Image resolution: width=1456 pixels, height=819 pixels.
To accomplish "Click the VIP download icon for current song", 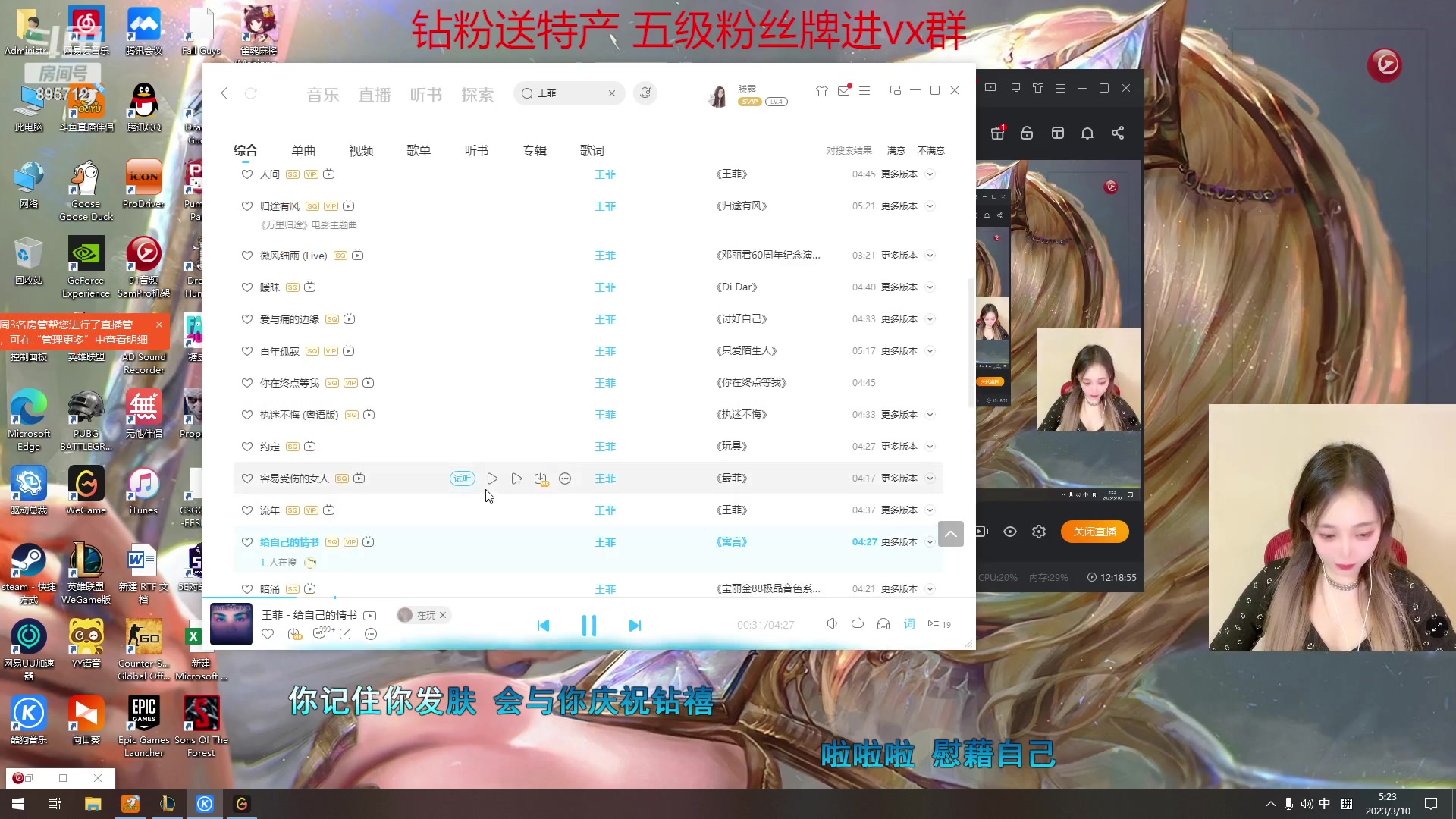I will tap(294, 634).
